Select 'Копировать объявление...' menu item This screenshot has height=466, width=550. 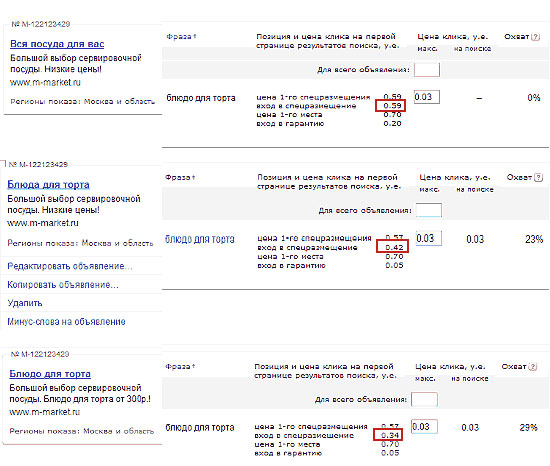click(63, 284)
